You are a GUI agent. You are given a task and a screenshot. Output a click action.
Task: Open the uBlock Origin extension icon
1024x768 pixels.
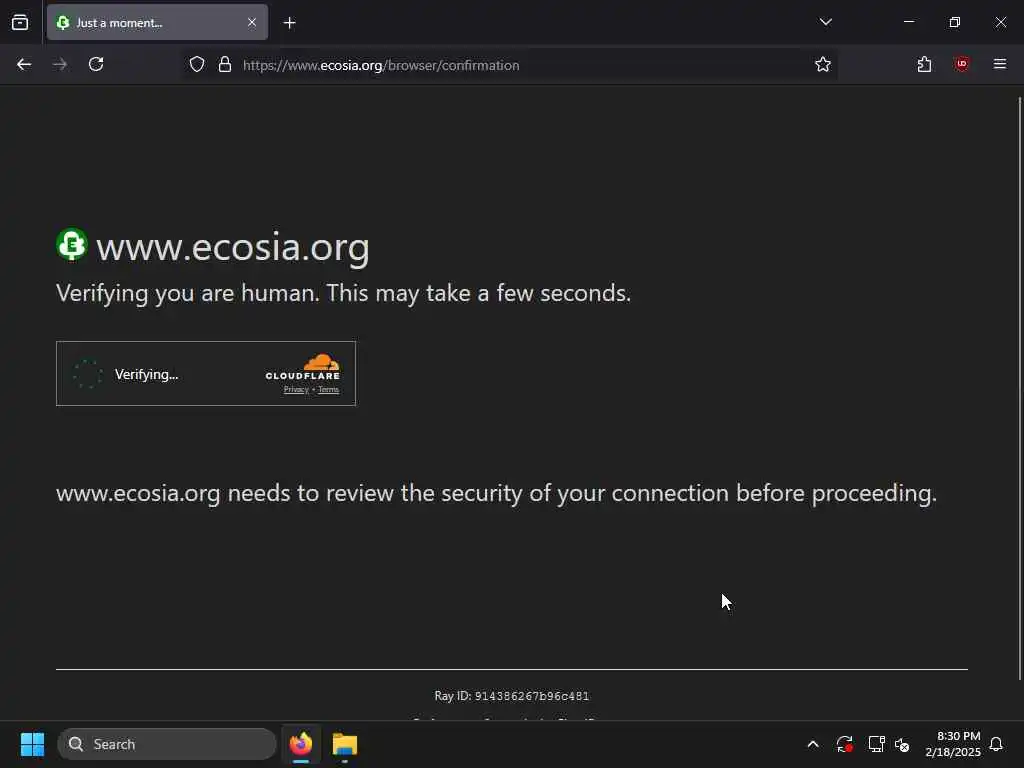(962, 64)
